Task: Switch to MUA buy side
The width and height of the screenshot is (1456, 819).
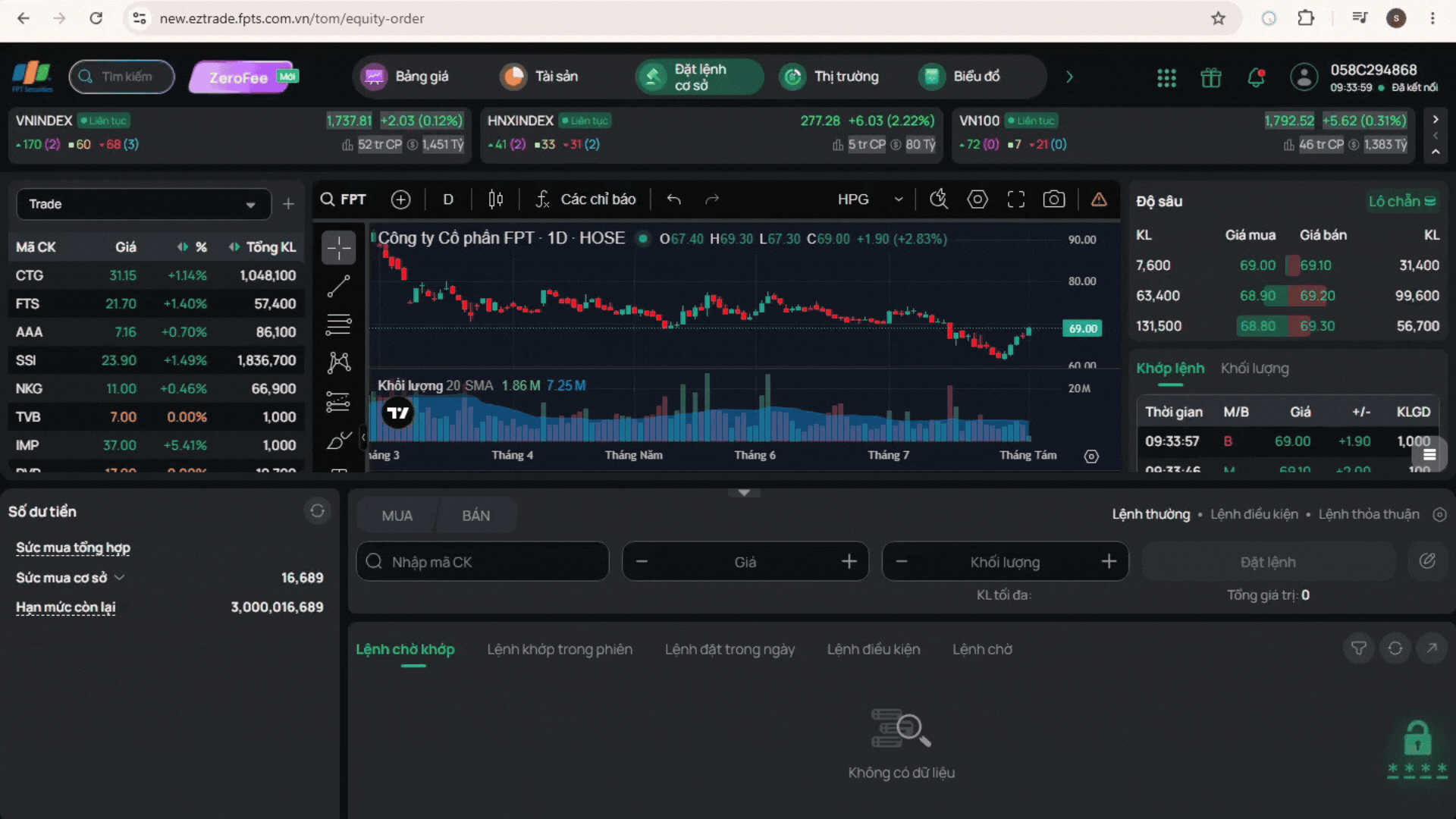Action: [x=397, y=516]
